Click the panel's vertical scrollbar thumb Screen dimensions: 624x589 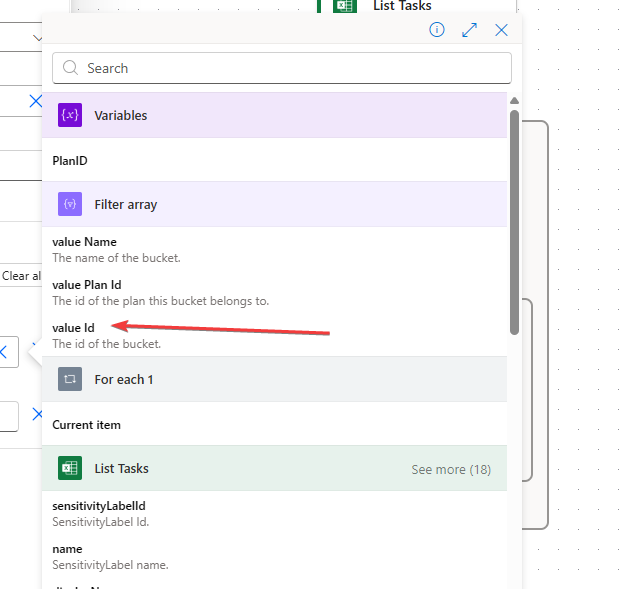(514, 220)
